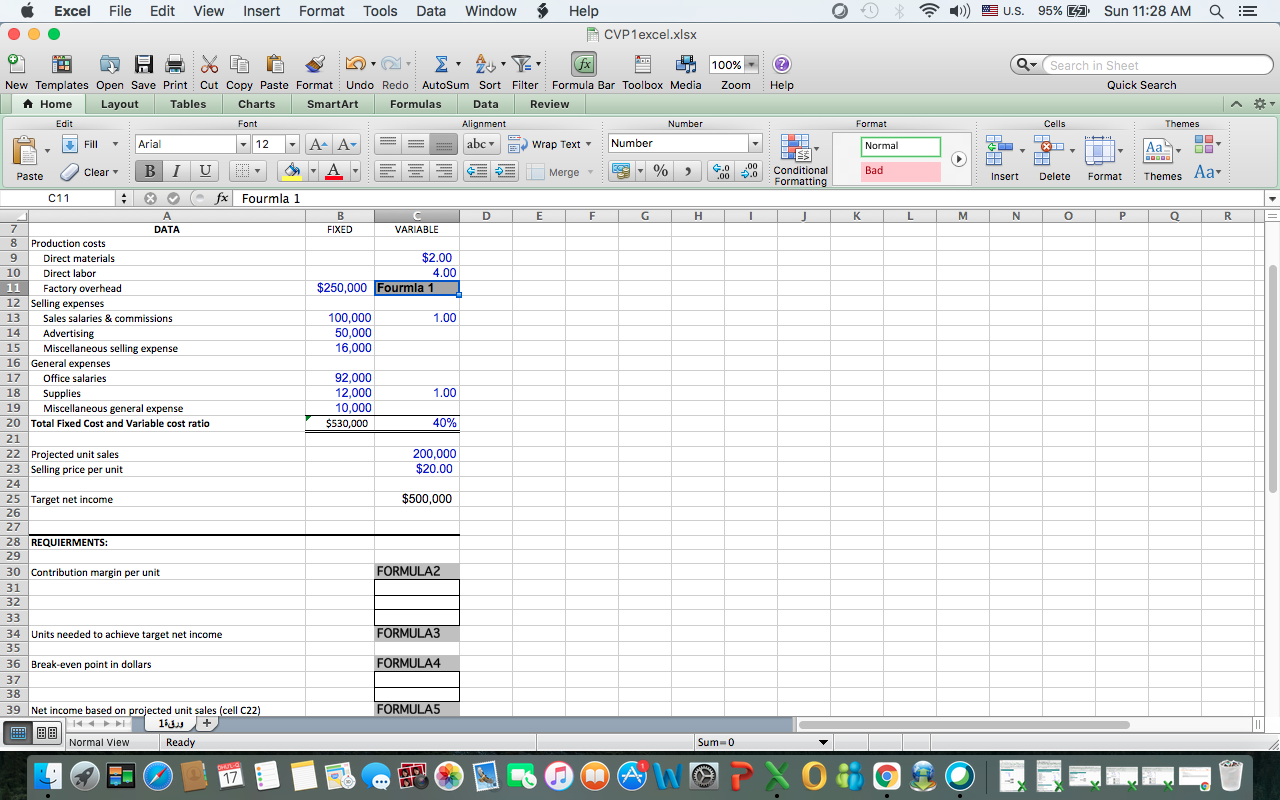The image size is (1280, 800).
Task: Click Conditional Formatting icon
Action: (x=796, y=148)
